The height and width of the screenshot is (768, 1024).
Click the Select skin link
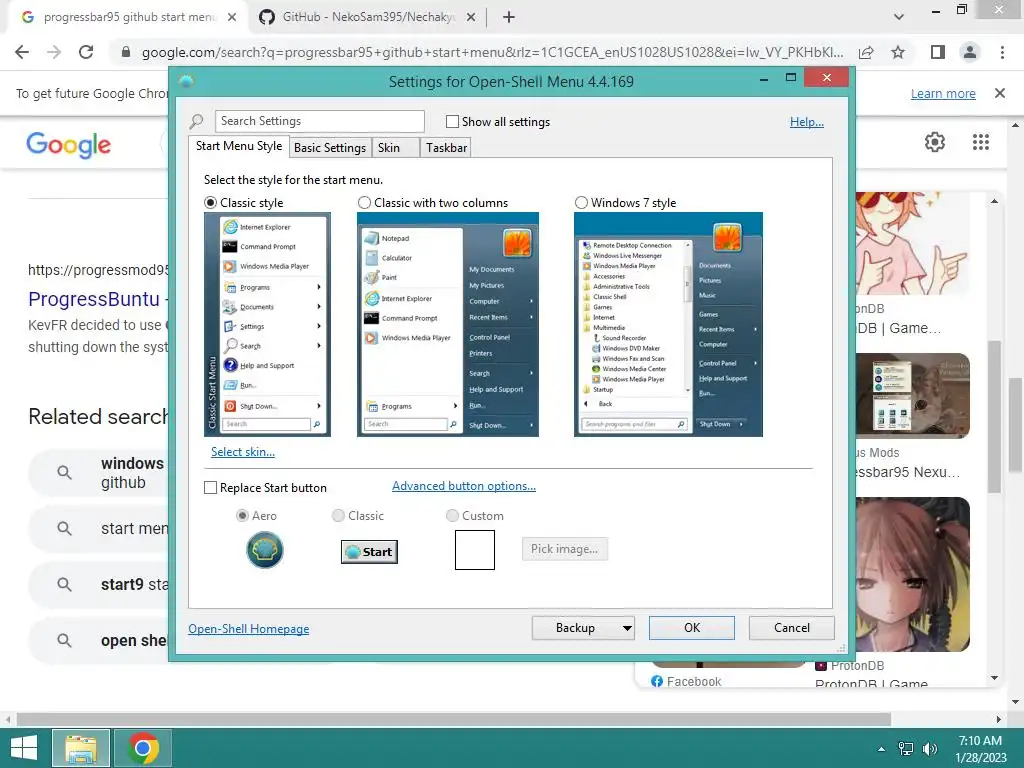242,452
